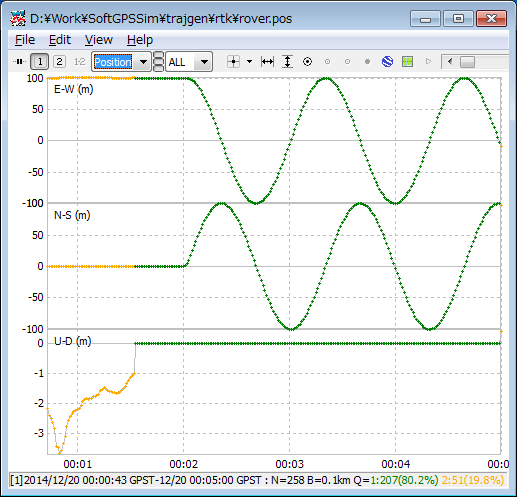The width and height of the screenshot is (517, 497).
Task: Click the show center cursor icon
Action: click(233, 62)
